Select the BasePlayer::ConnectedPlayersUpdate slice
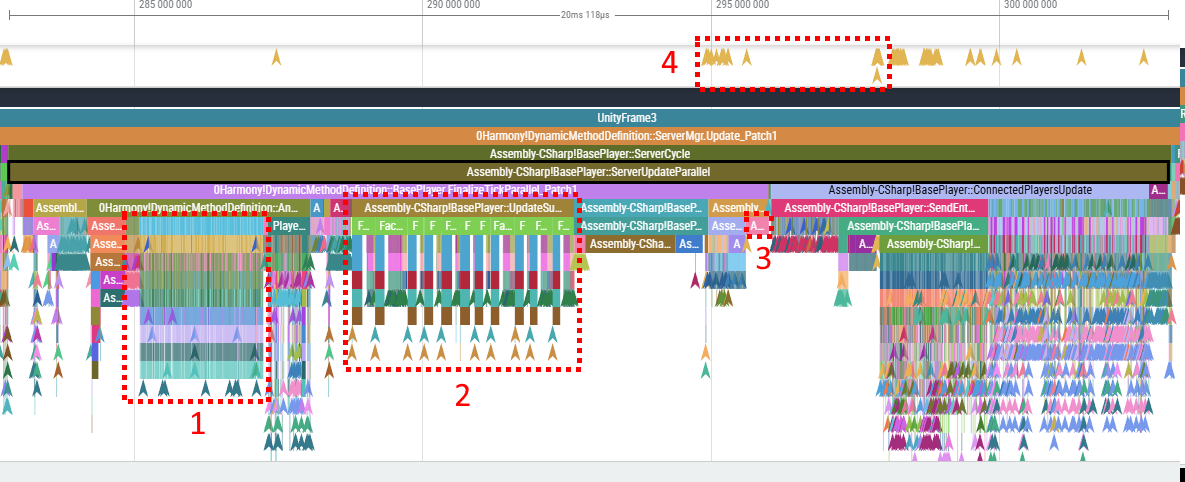 959,190
